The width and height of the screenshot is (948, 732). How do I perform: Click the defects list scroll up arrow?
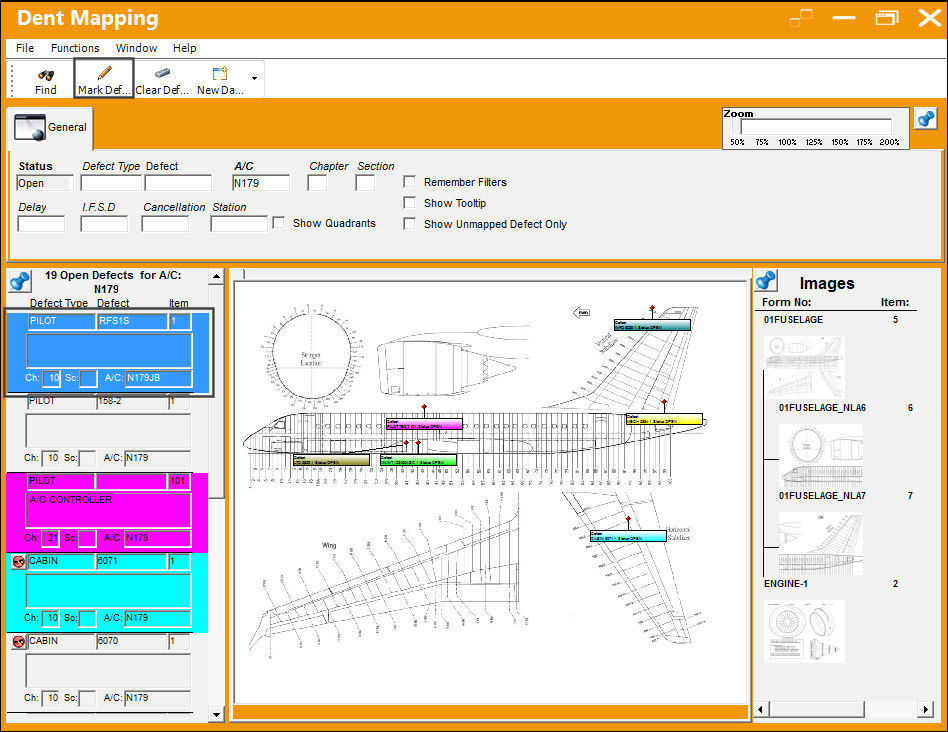[x=216, y=277]
